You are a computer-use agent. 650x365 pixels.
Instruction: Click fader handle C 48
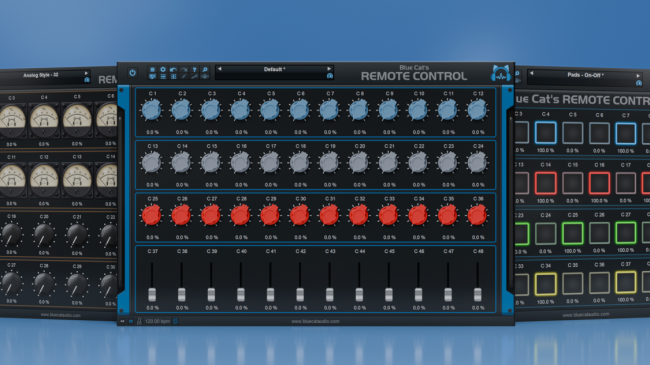[x=478, y=294]
